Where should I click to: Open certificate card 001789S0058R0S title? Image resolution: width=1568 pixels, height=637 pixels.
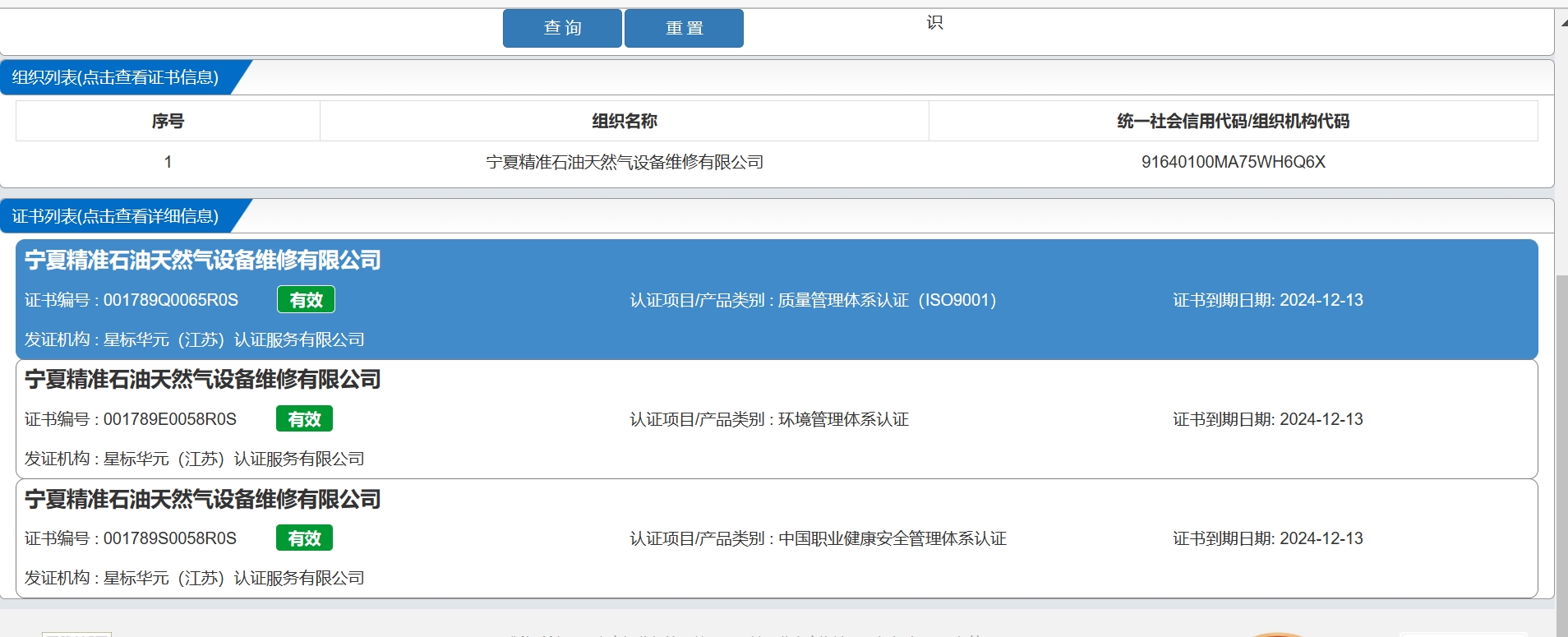(203, 500)
